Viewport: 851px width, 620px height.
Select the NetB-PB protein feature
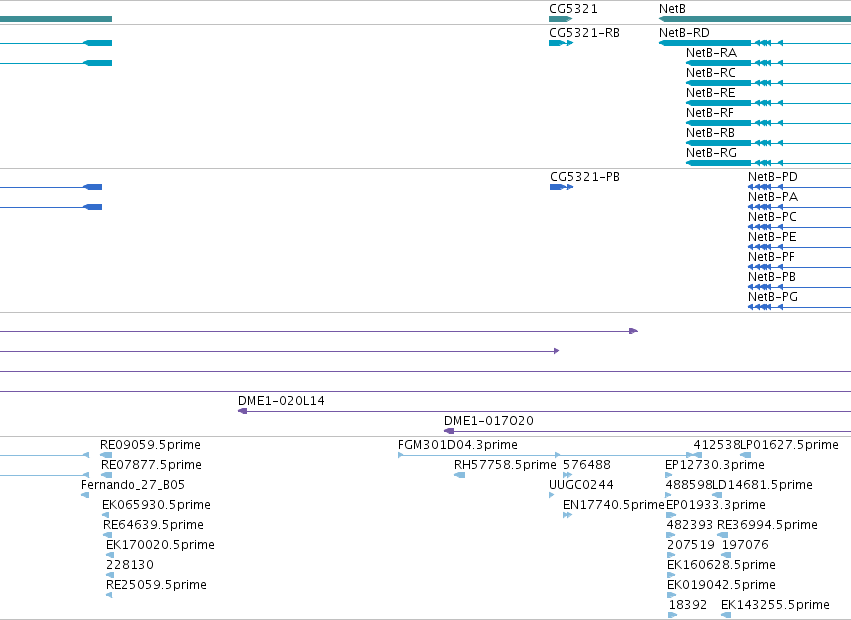tap(799, 287)
